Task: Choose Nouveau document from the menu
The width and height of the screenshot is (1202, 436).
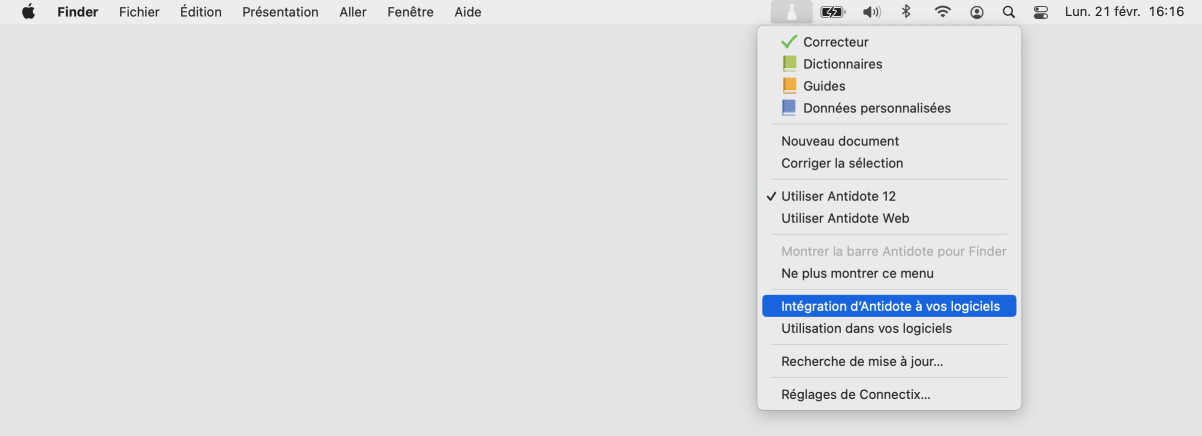Action: (x=840, y=141)
